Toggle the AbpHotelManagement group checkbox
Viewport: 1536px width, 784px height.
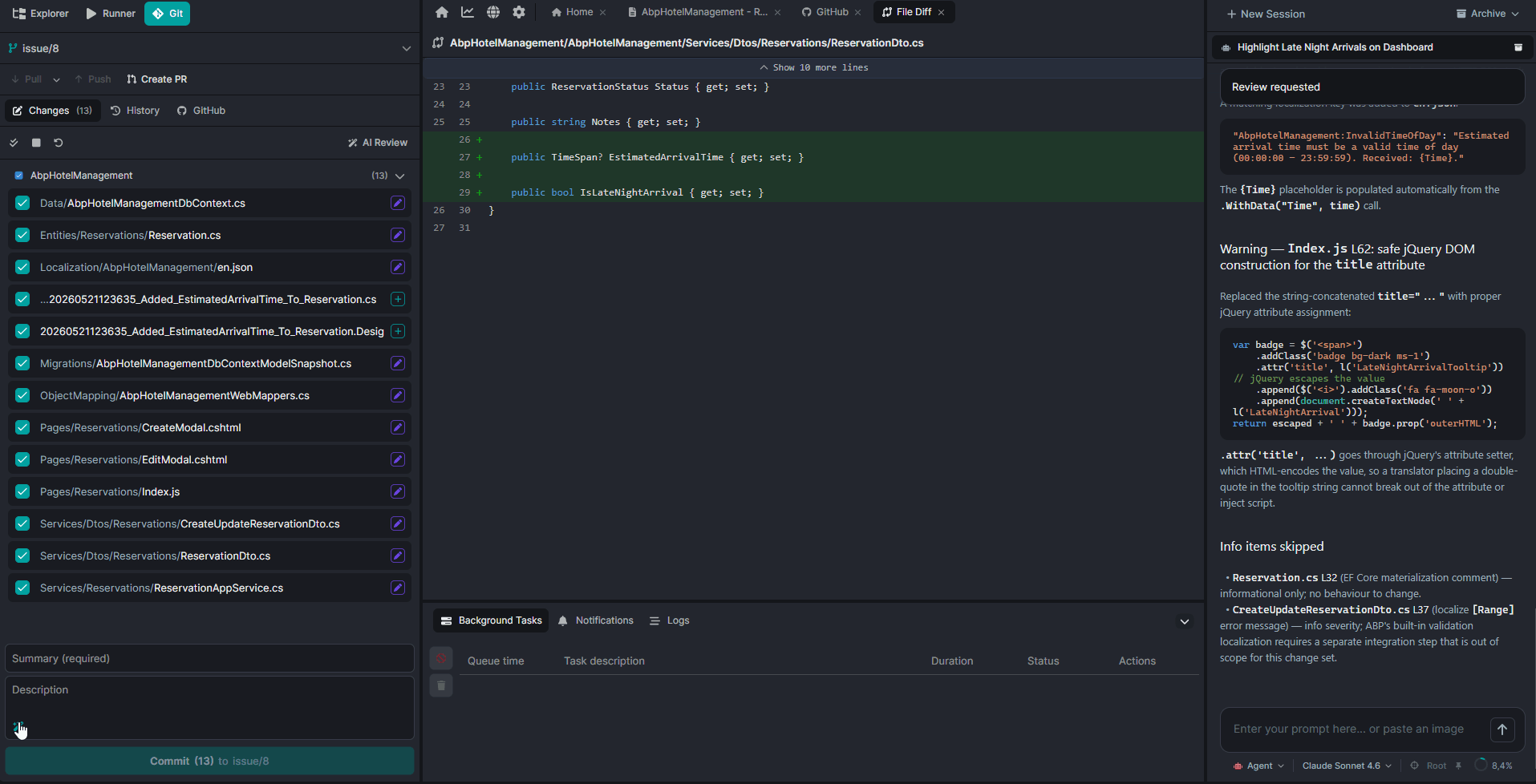tap(18, 176)
